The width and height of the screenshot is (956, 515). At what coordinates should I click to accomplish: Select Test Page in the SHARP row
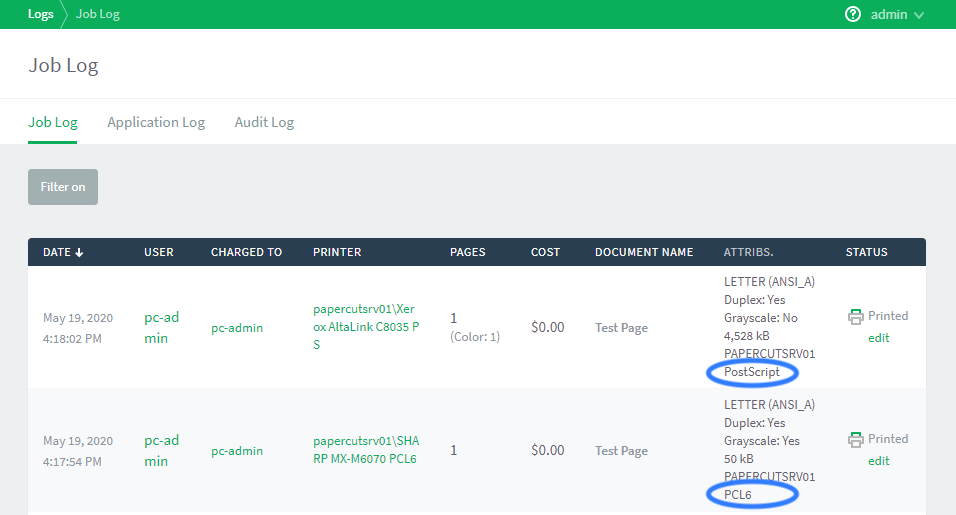[x=621, y=451]
